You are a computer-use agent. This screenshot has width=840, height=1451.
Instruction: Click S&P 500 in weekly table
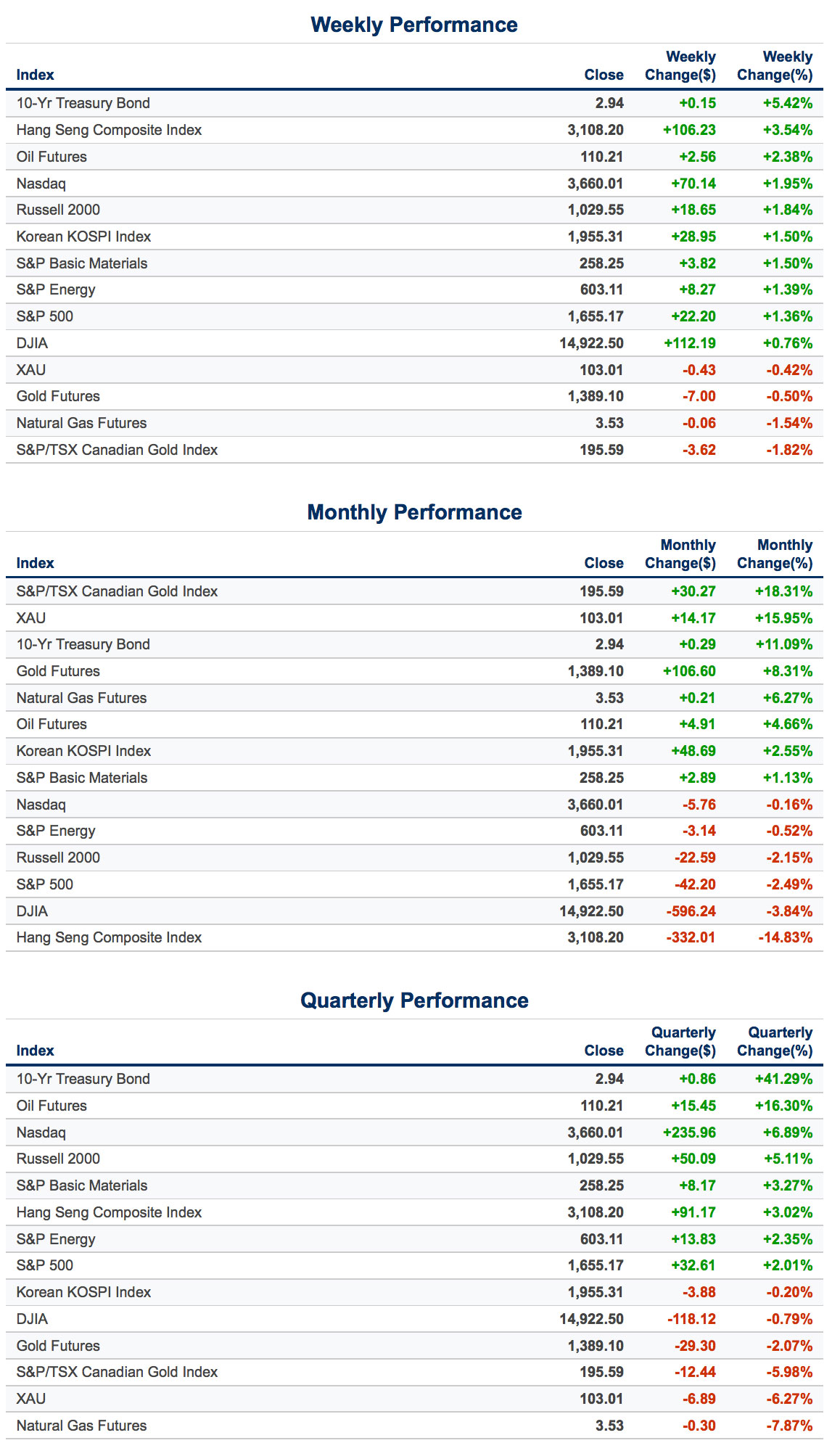pos(45,316)
